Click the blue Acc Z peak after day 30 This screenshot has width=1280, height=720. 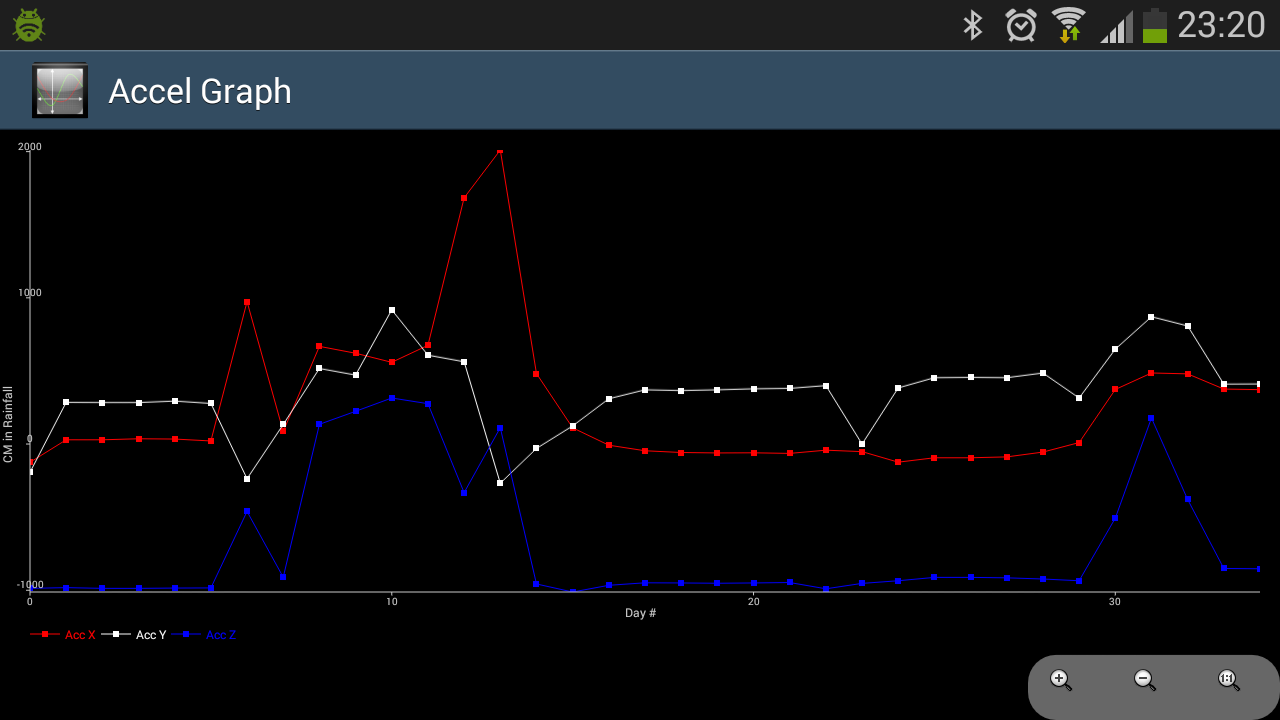pyautogui.click(x=1151, y=418)
